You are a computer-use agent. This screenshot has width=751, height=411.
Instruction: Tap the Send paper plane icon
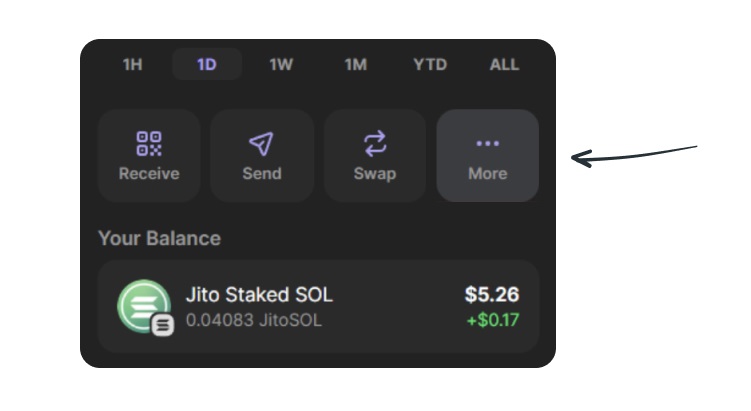(x=262, y=143)
